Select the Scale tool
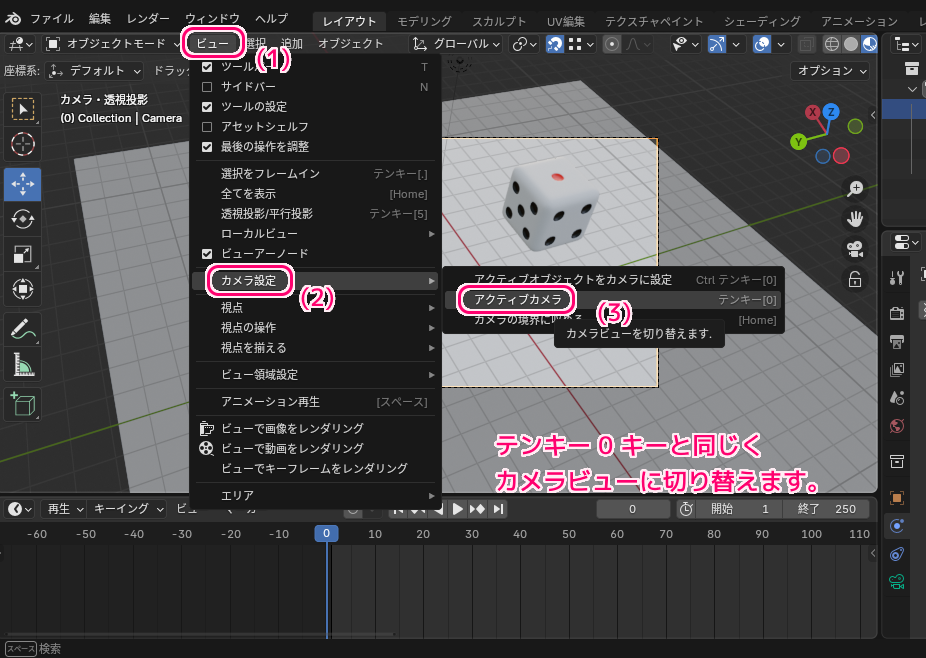Screen dimensions: 926x658 pyautogui.click(x=24, y=254)
